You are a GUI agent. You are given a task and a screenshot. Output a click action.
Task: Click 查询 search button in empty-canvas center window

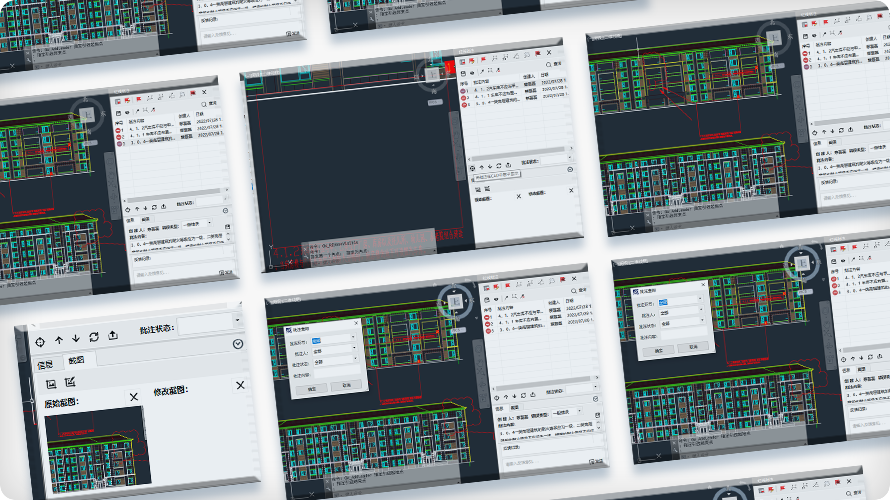coord(553,64)
